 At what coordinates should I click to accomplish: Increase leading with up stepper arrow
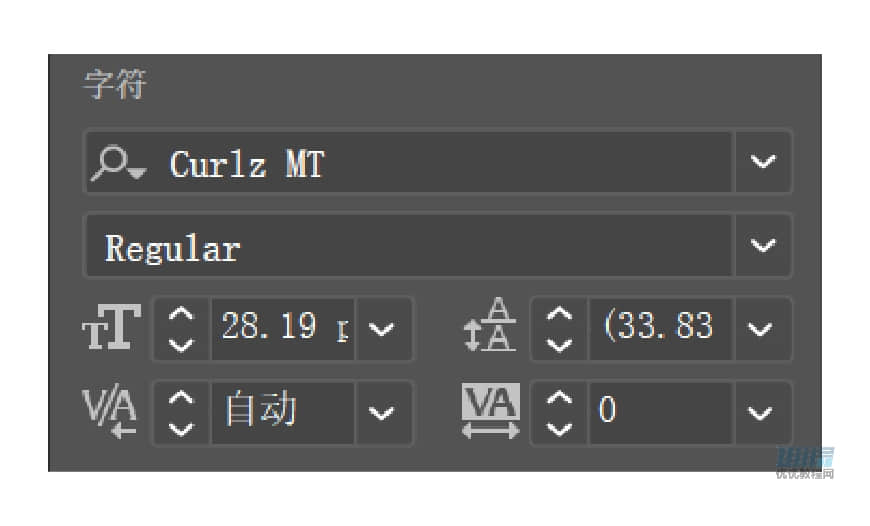(x=559, y=314)
